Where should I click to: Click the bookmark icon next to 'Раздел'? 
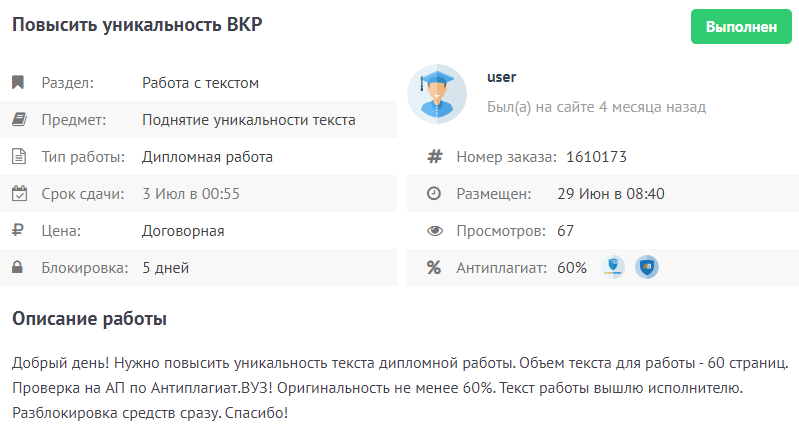pyautogui.click(x=18, y=83)
